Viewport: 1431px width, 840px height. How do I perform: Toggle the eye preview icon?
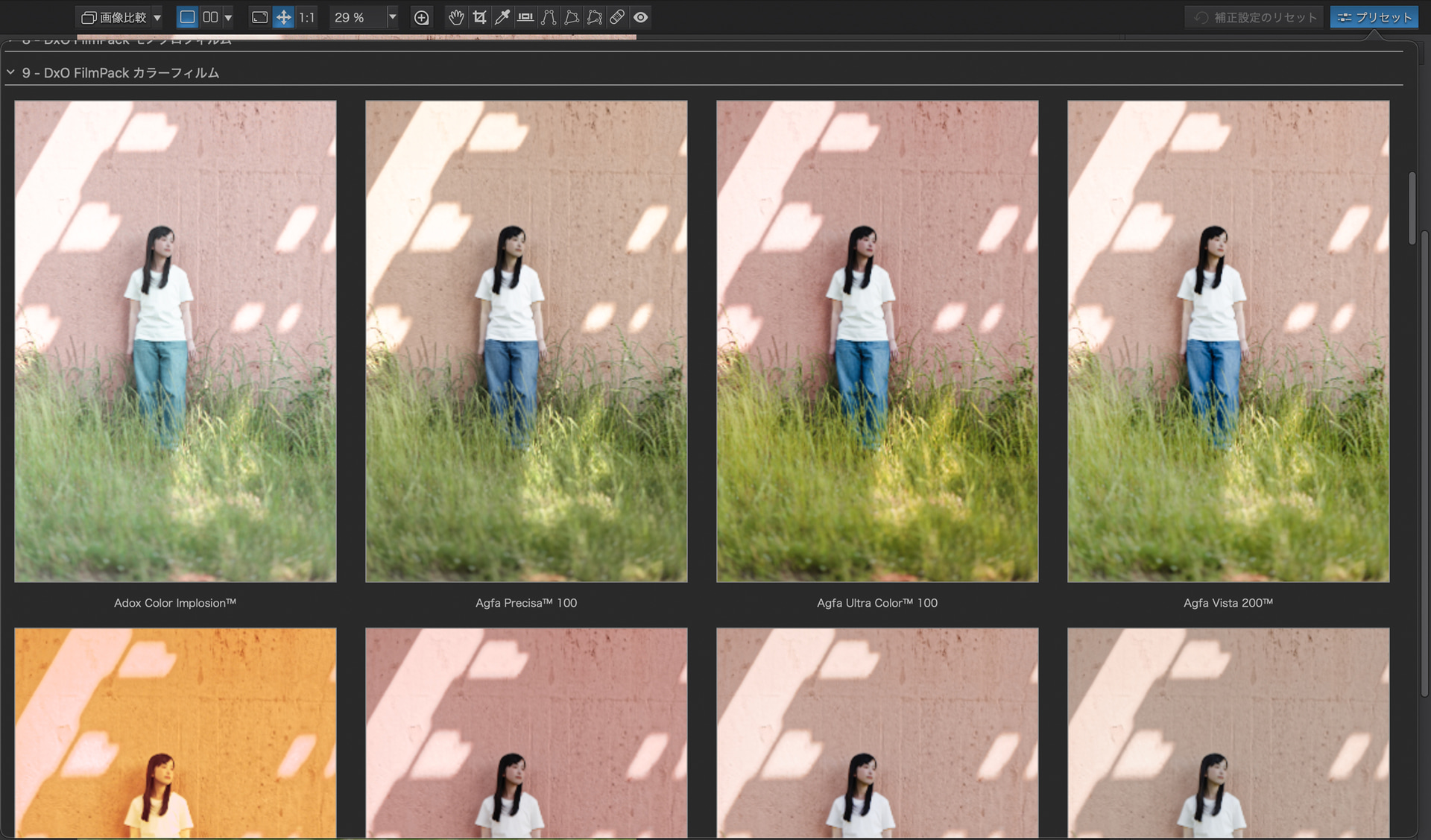pyautogui.click(x=640, y=17)
